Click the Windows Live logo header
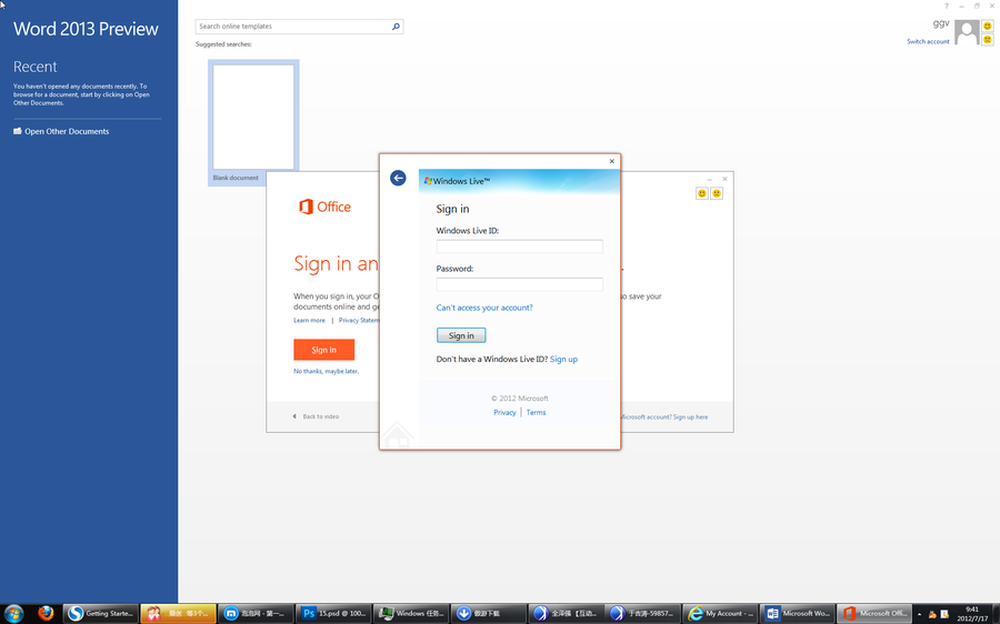1000x624 pixels. [457, 181]
